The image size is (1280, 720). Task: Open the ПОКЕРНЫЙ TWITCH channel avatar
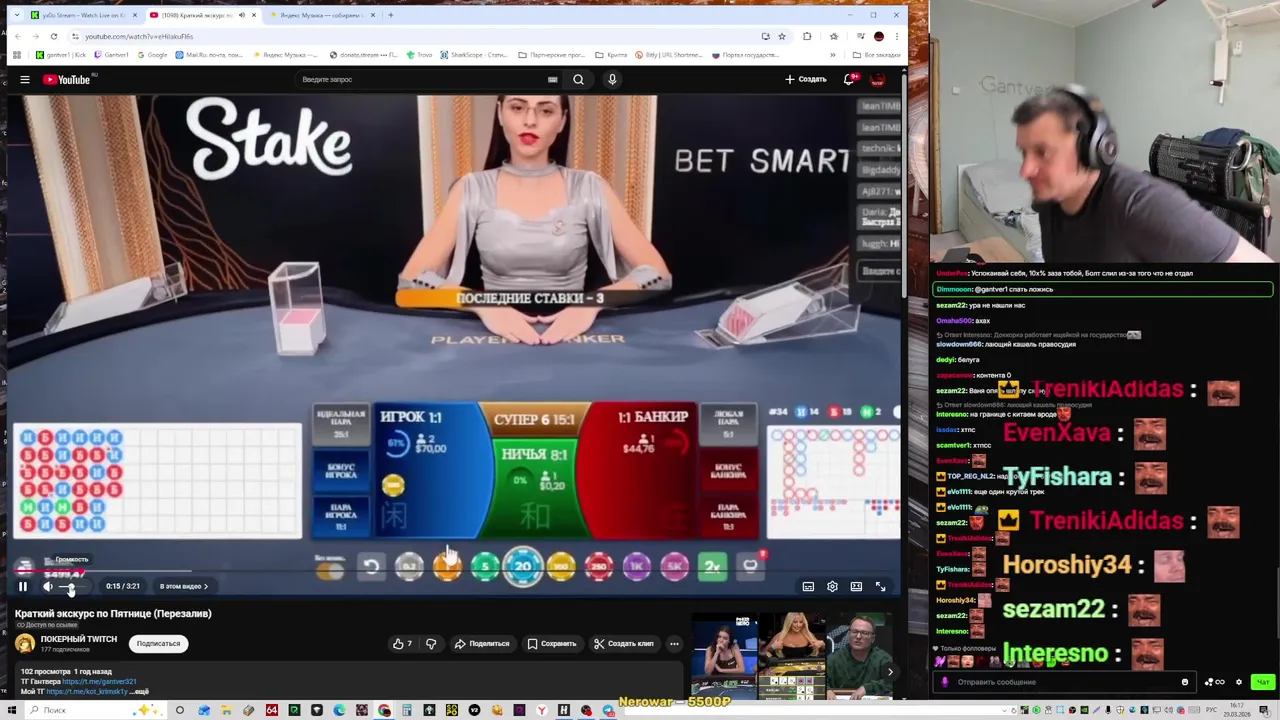pyautogui.click(x=25, y=643)
